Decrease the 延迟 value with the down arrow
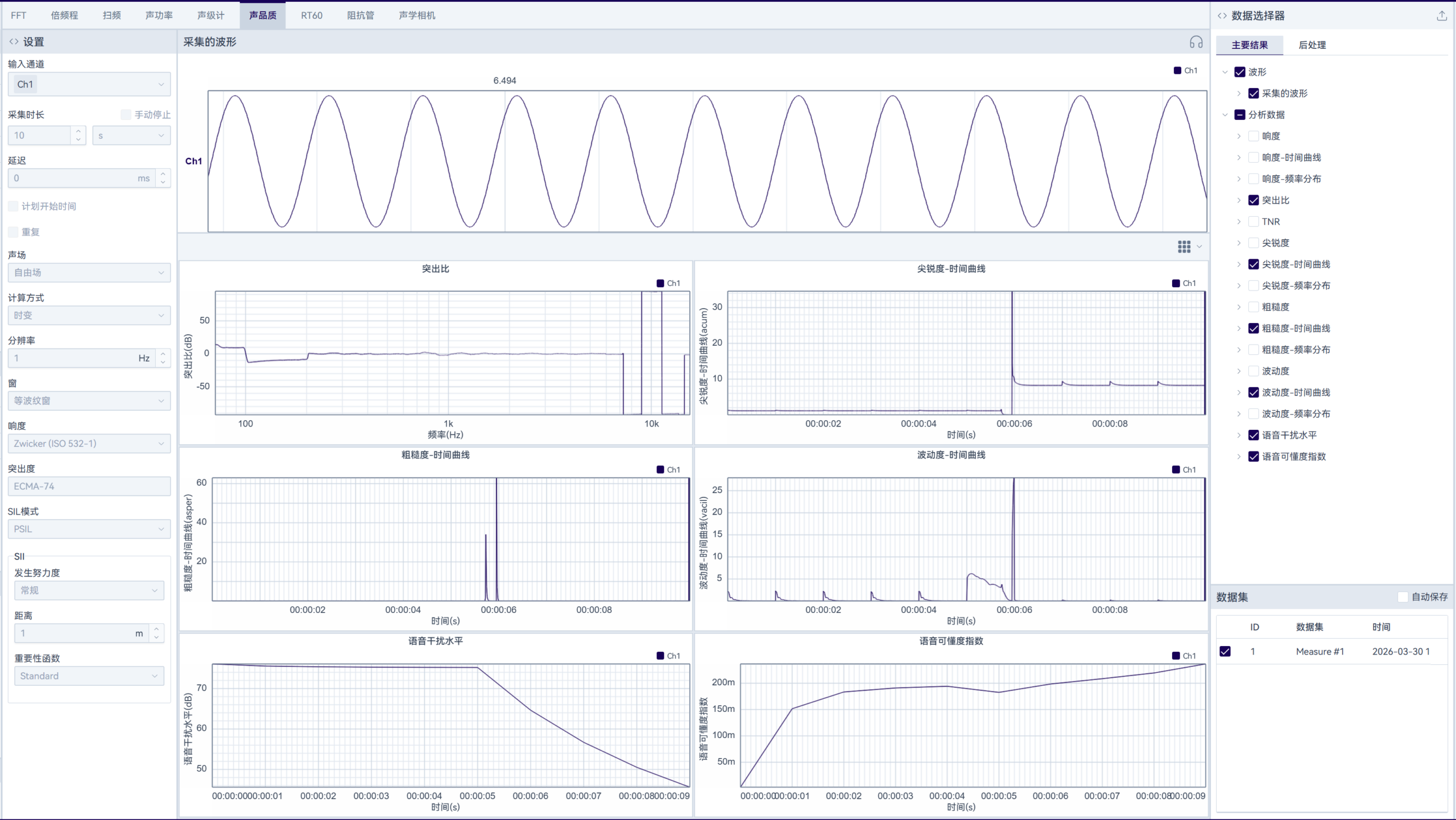 [x=163, y=183]
